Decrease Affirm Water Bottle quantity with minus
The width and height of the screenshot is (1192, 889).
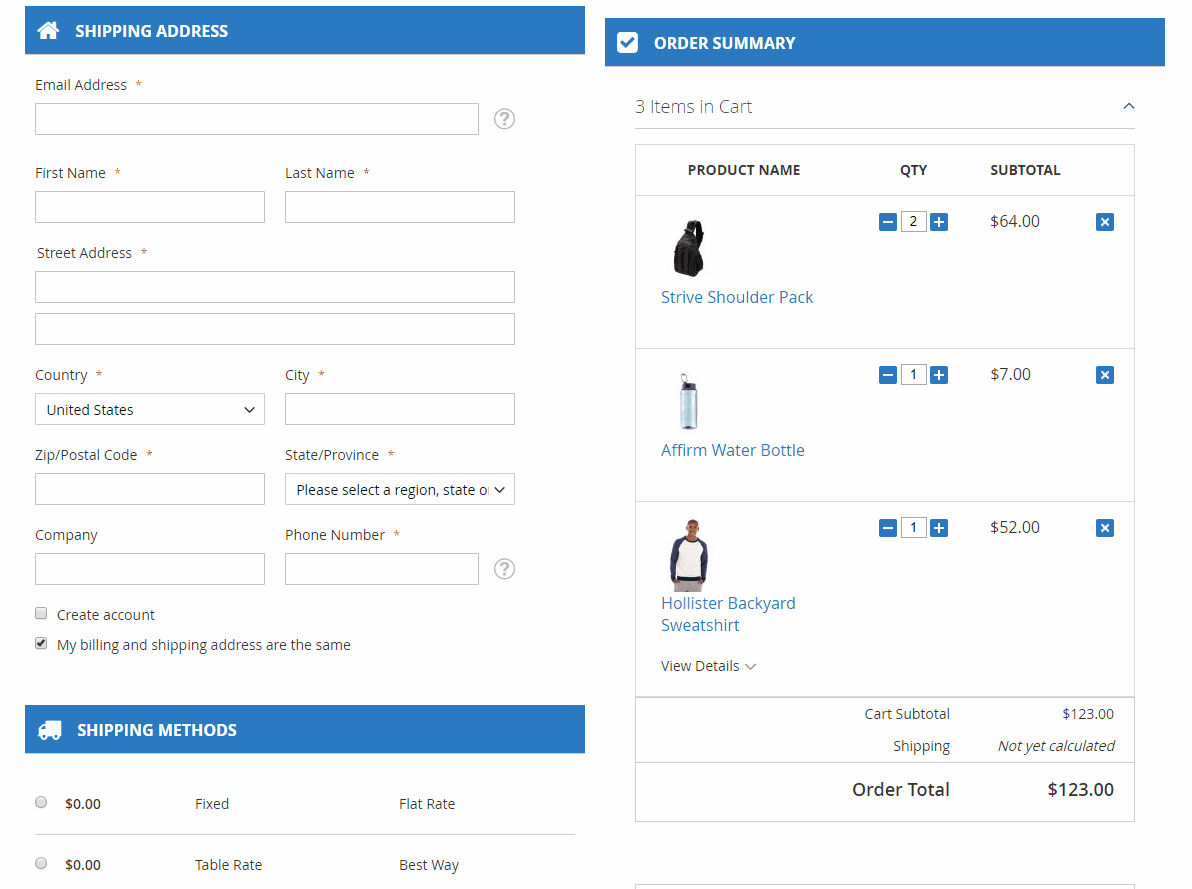pyautogui.click(x=887, y=375)
